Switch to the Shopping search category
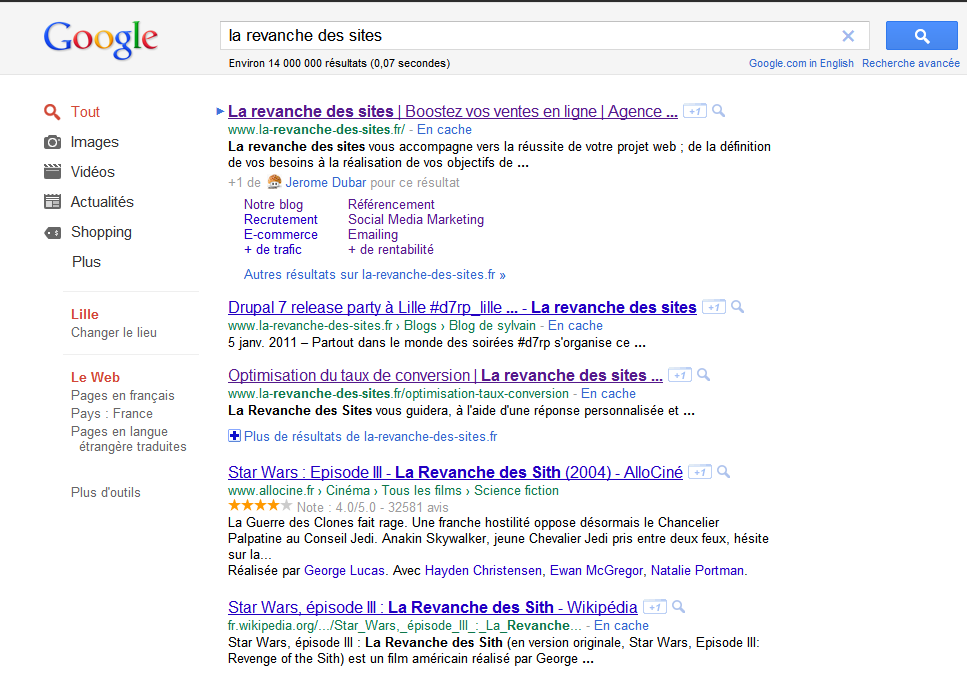Image resolution: width=967 pixels, height=675 pixels. [x=101, y=232]
